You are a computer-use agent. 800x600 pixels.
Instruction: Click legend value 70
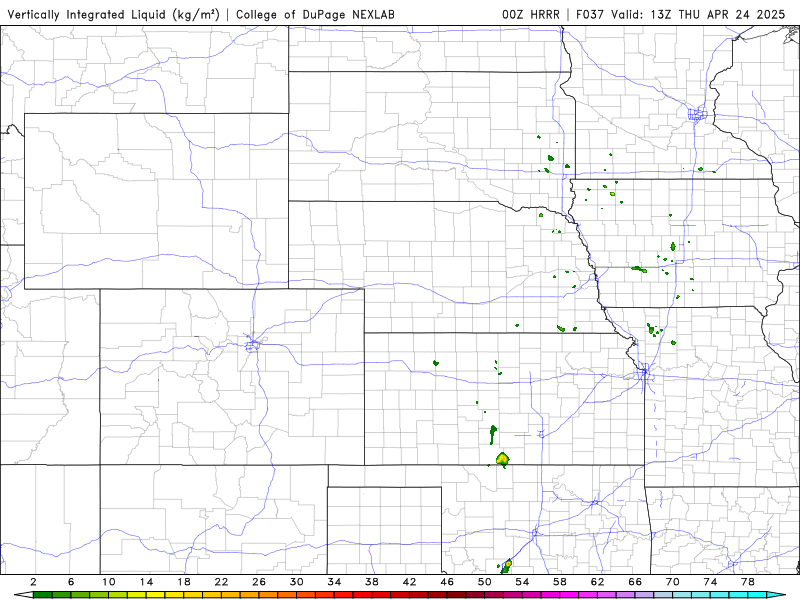point(672,582)
